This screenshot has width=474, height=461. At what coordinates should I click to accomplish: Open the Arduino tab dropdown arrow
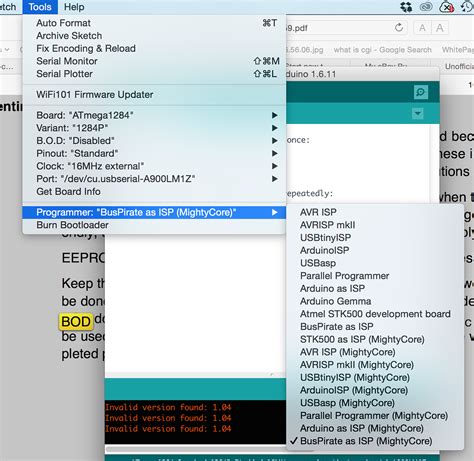coord(417,114)
